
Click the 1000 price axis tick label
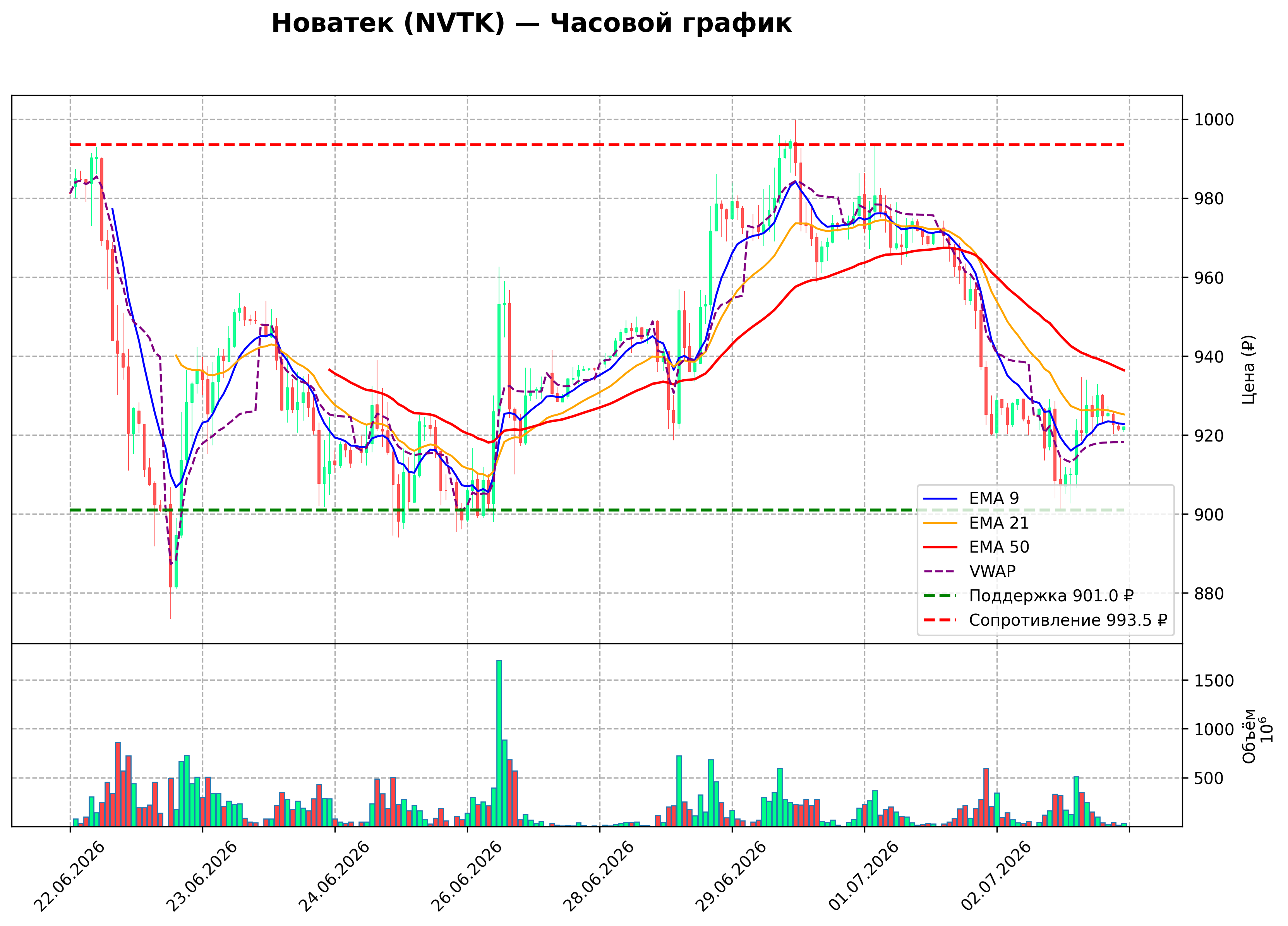[x=1214, y=120]
